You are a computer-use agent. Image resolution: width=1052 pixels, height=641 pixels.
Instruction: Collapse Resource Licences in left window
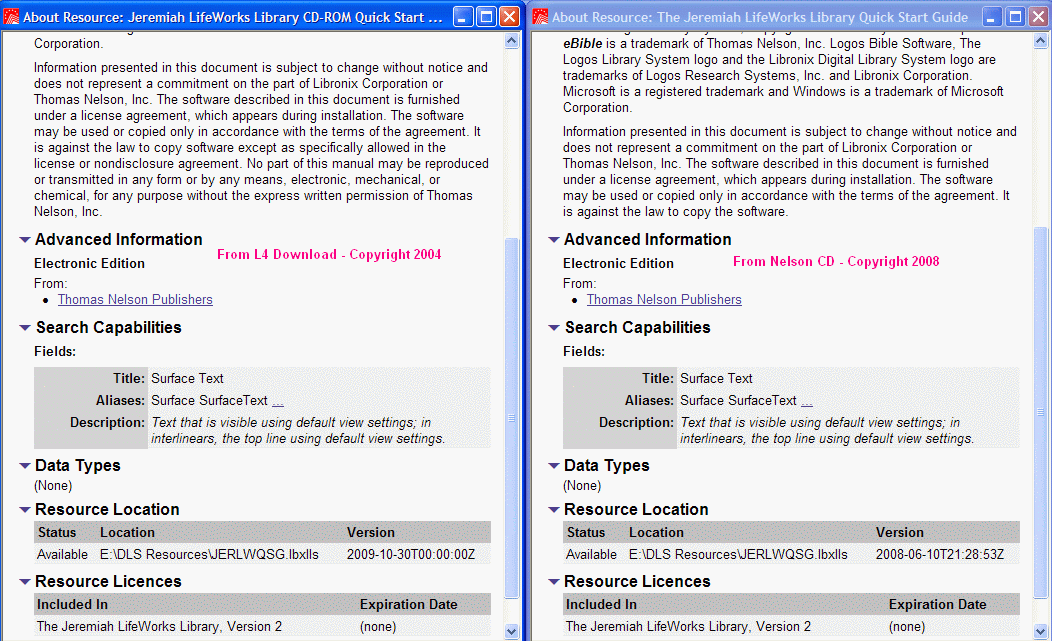tap(25, 582)
